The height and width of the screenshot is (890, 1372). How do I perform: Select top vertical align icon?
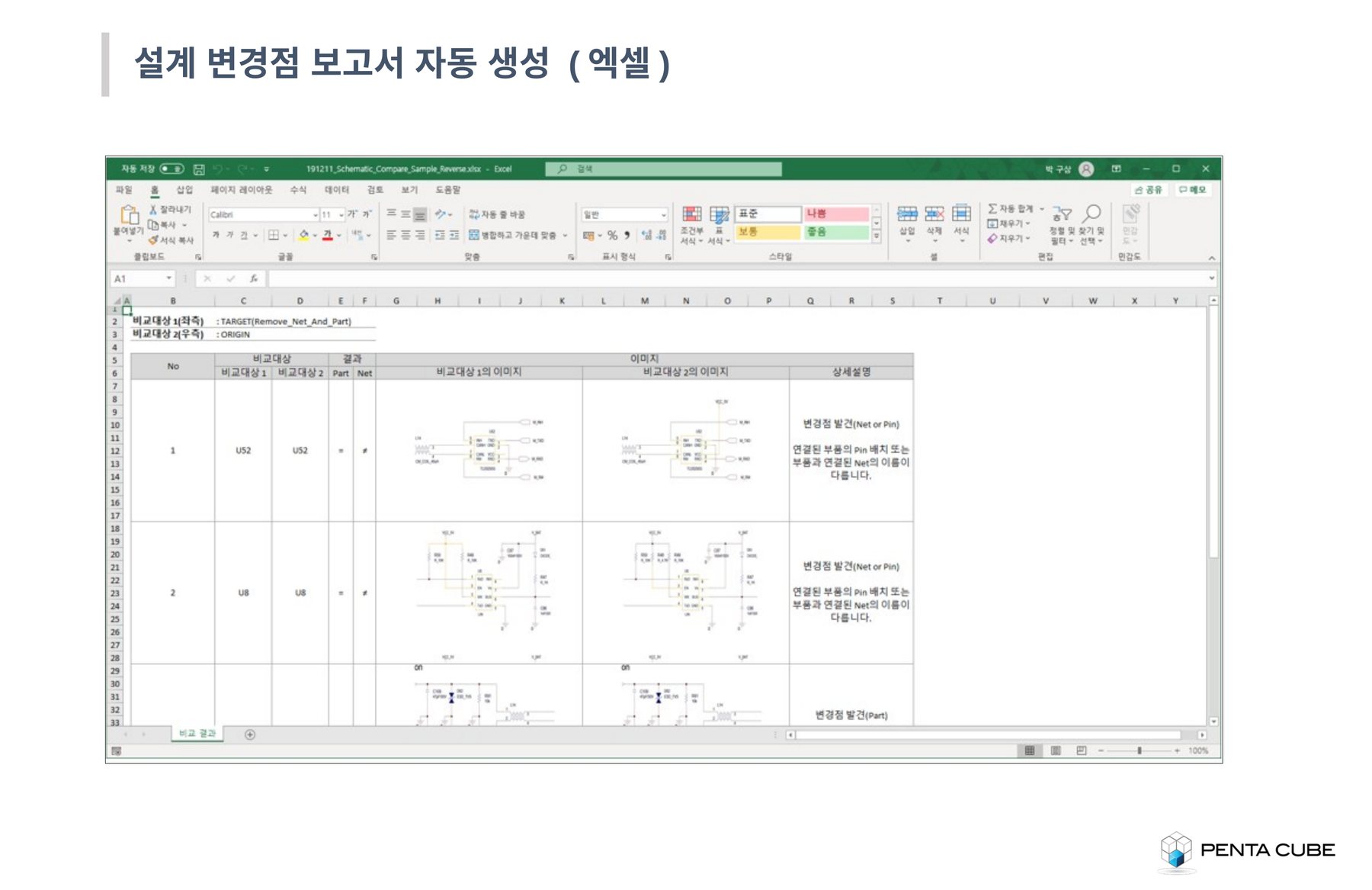(x=391, y=214)
